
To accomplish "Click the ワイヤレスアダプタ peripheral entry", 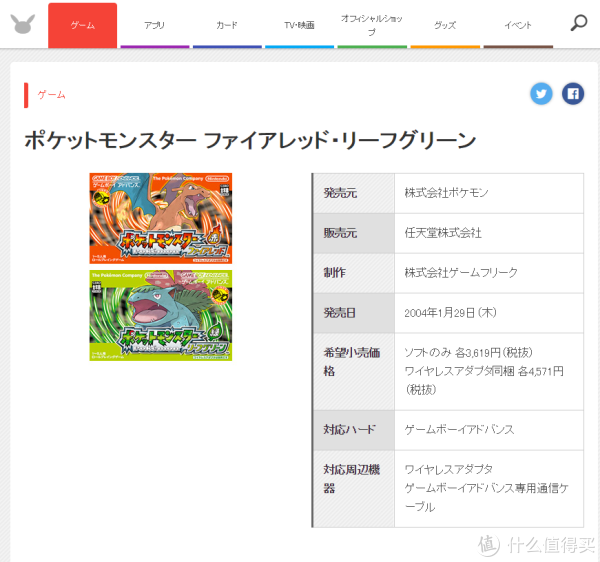I will [x=448, y=469].
